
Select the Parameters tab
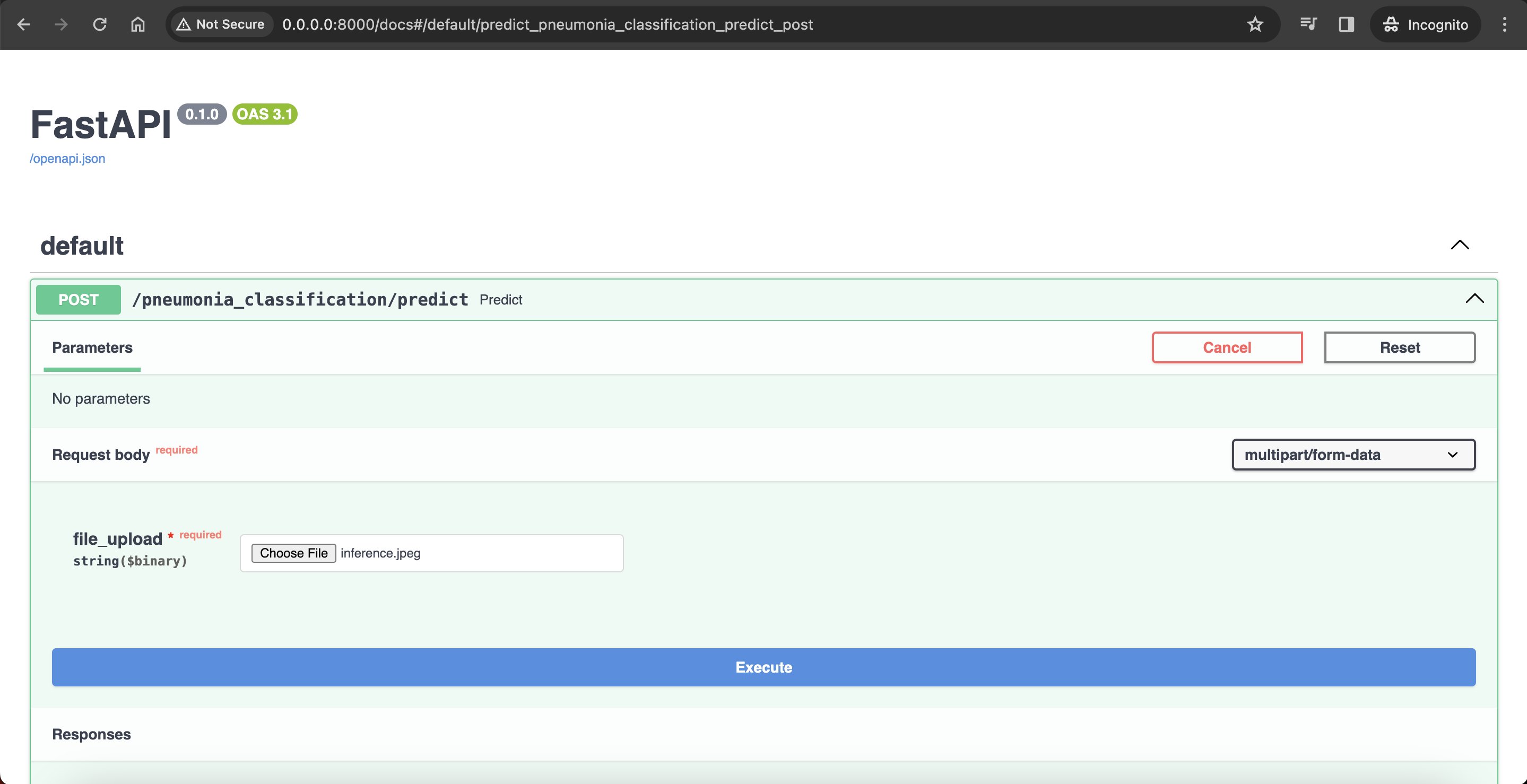[92, 348]
